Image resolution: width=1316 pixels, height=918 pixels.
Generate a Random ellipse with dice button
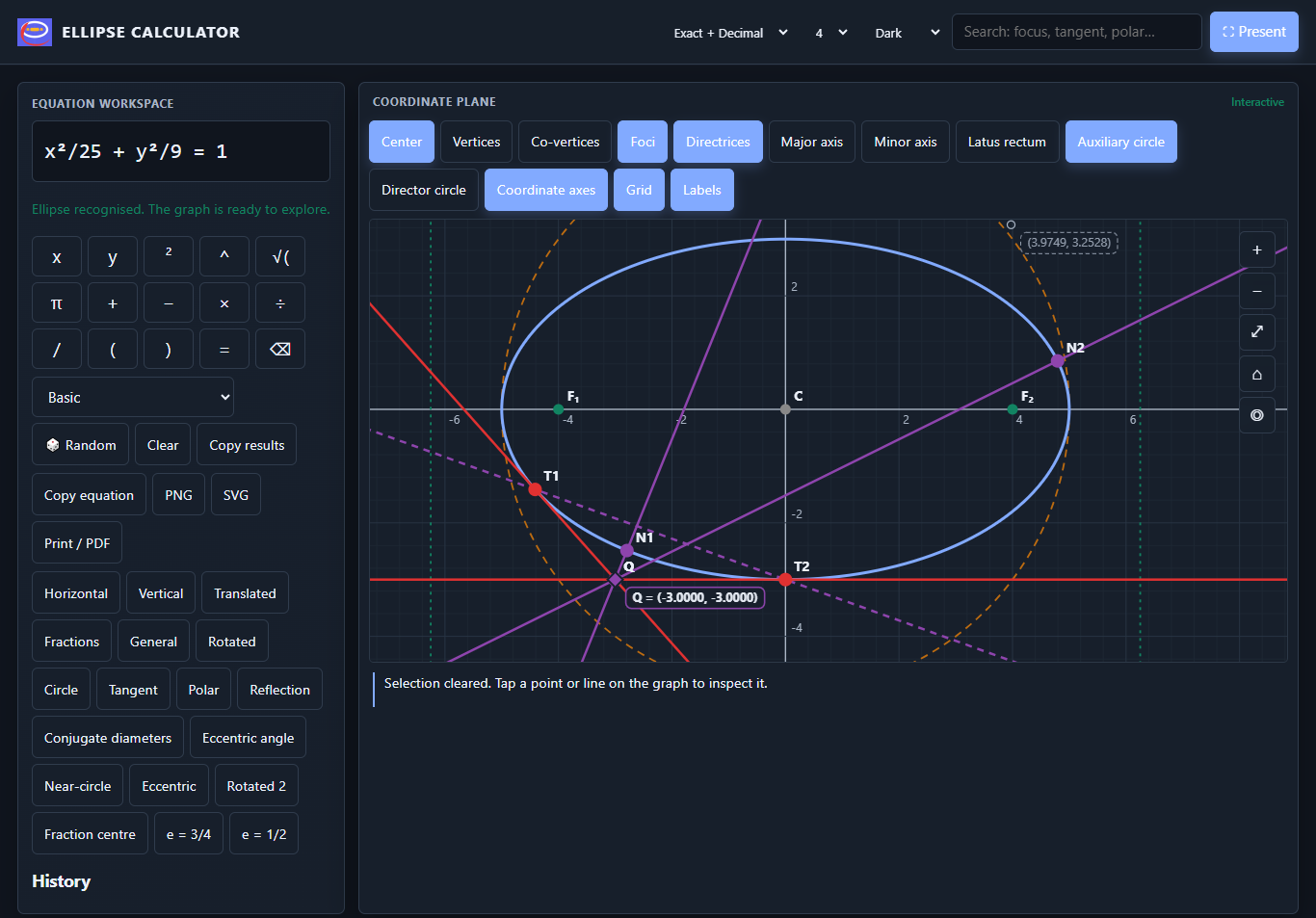coord(81,445)
